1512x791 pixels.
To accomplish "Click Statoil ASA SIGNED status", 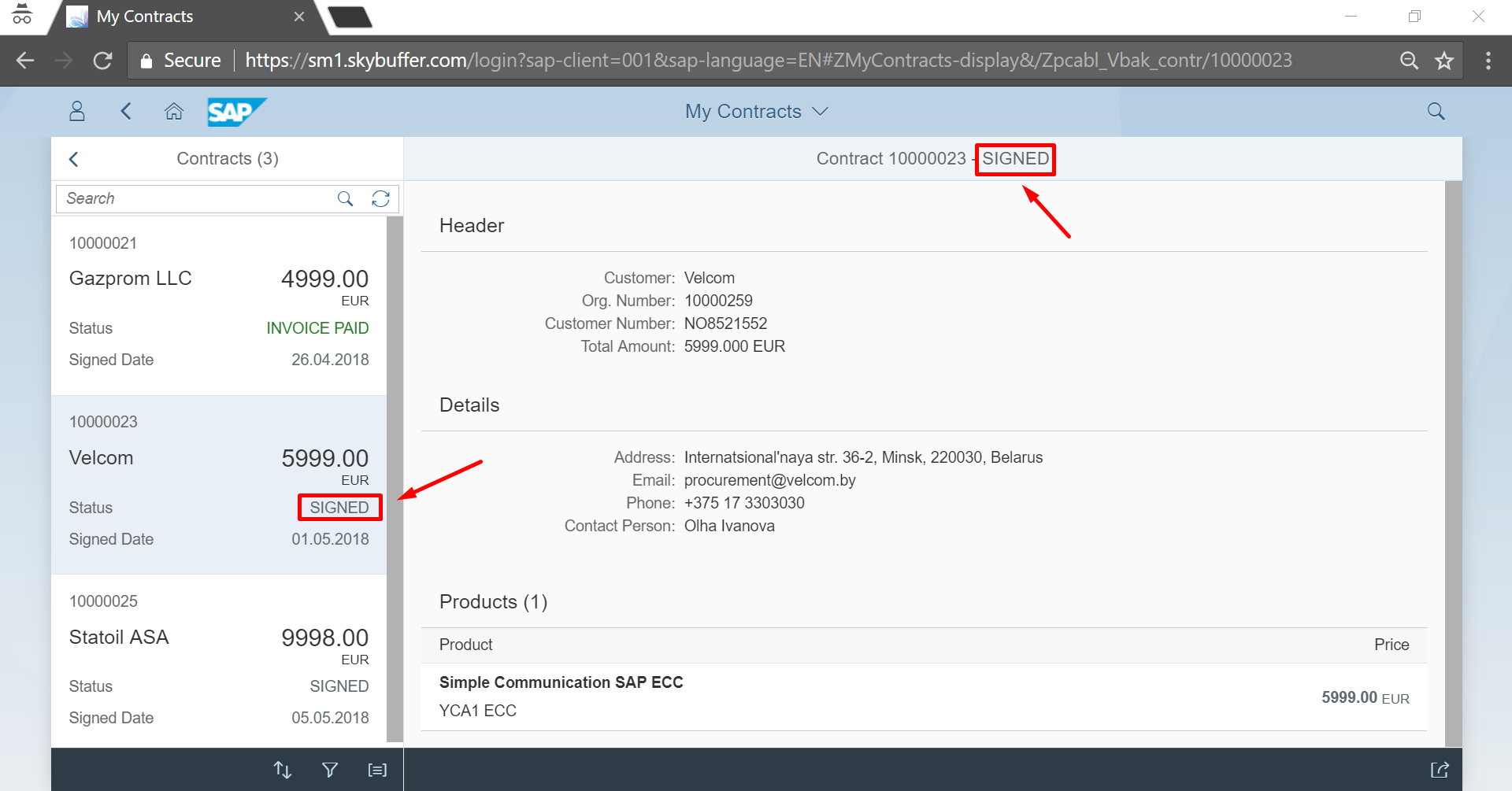I will tap(339, 686).
